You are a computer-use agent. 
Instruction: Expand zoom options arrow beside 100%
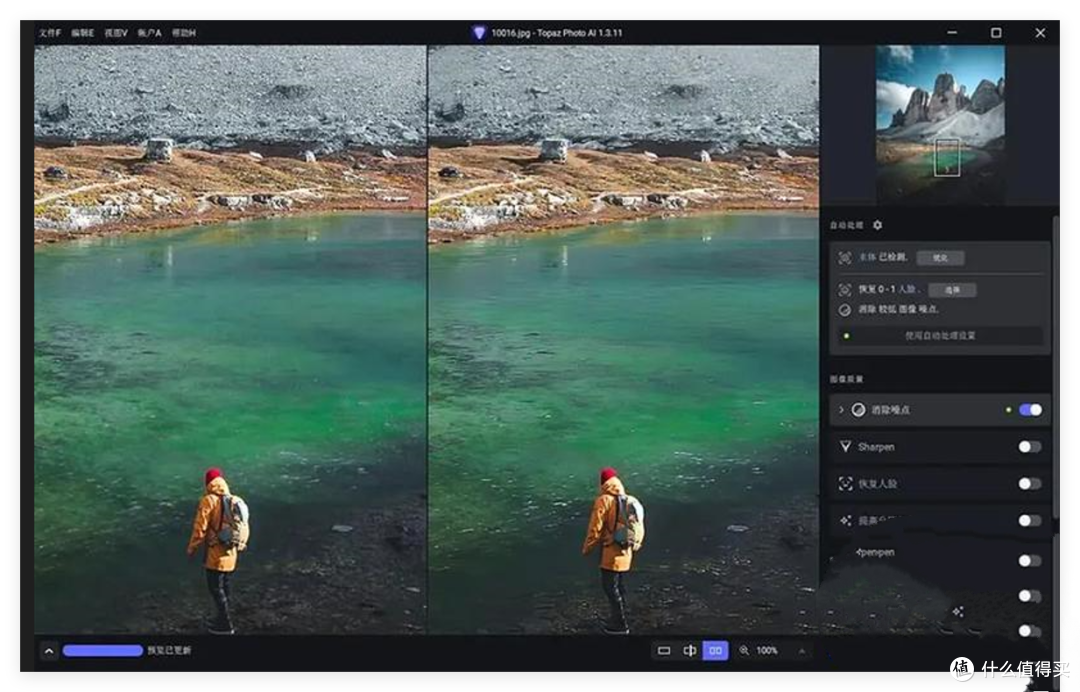(x=802, y=651)
